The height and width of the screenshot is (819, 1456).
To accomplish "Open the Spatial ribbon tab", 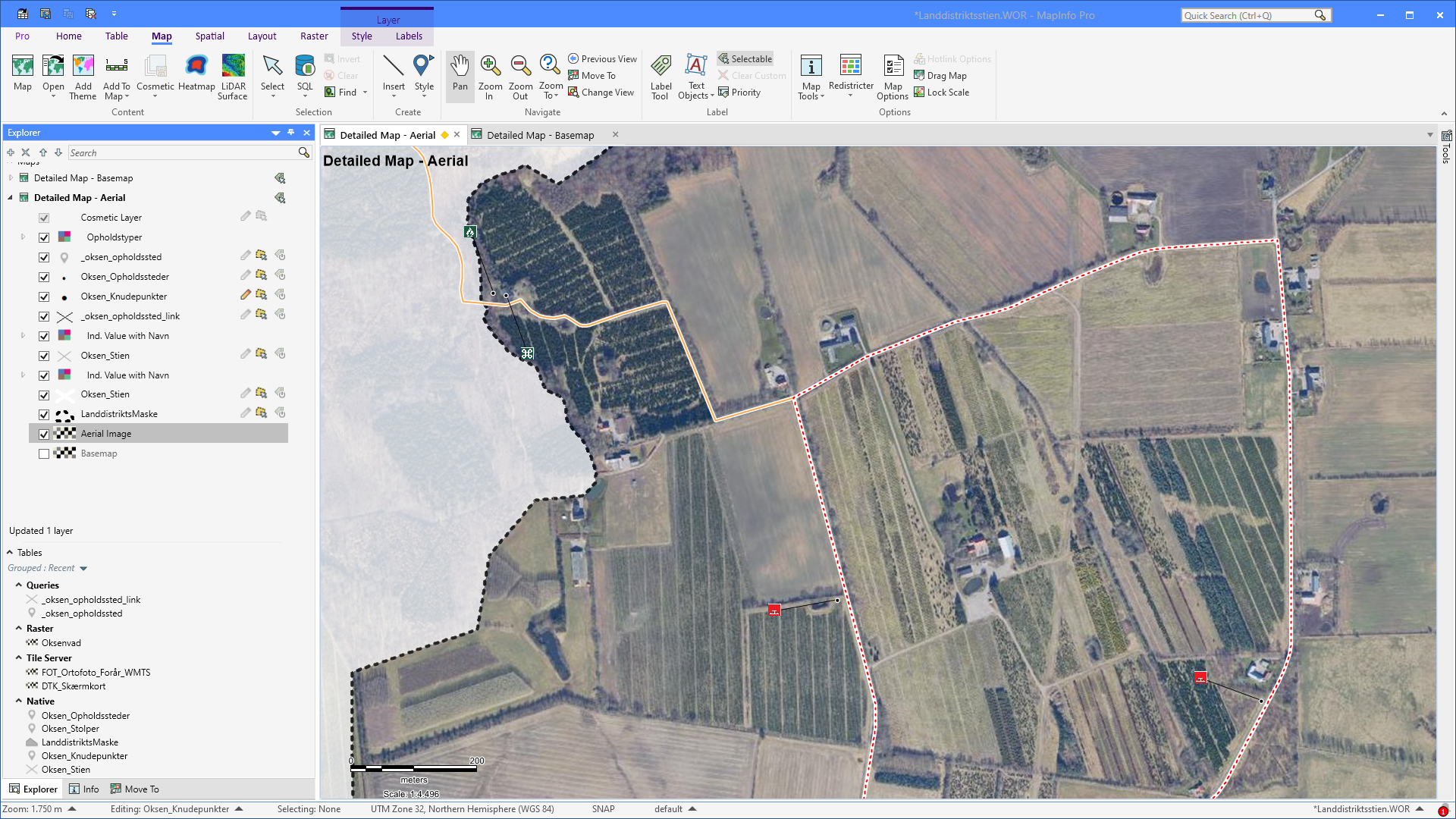I will 209,36.
